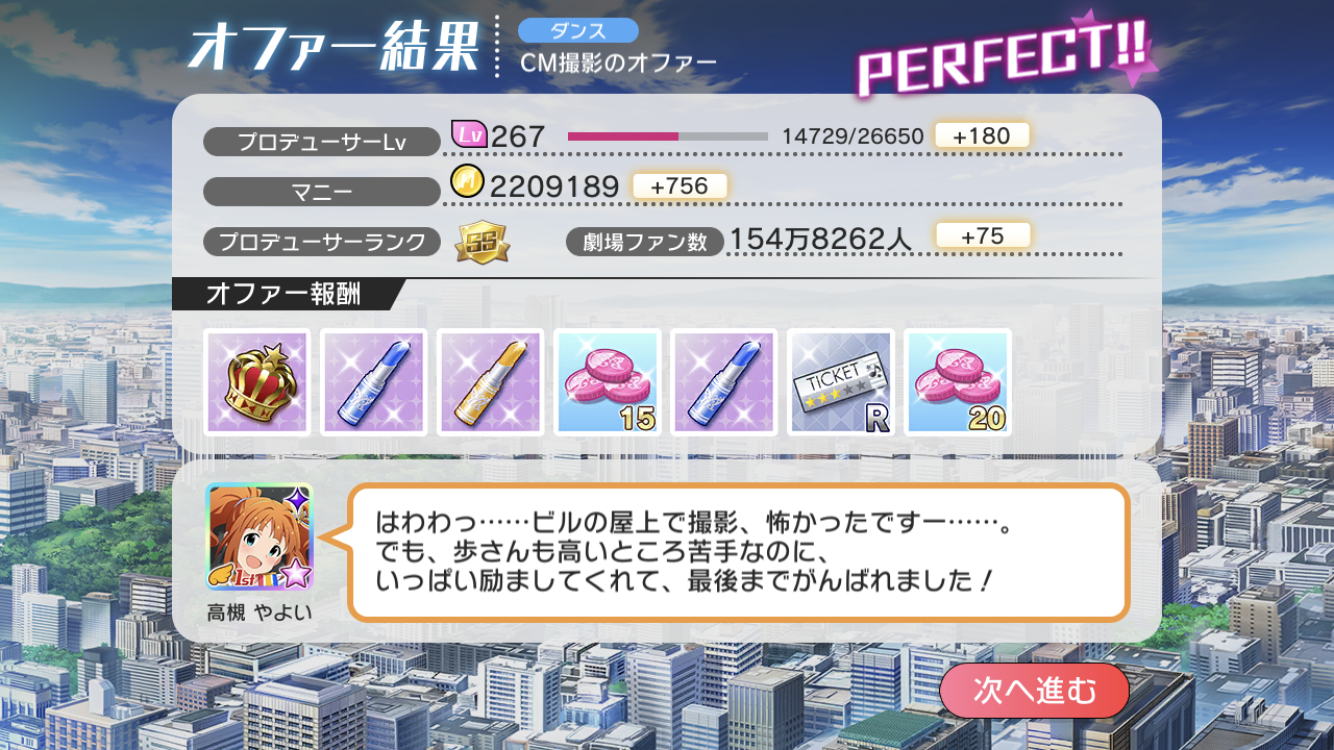Tap the +75 fan gain badge
This screenshot has width=1334, height=750.
click(982, 236)
